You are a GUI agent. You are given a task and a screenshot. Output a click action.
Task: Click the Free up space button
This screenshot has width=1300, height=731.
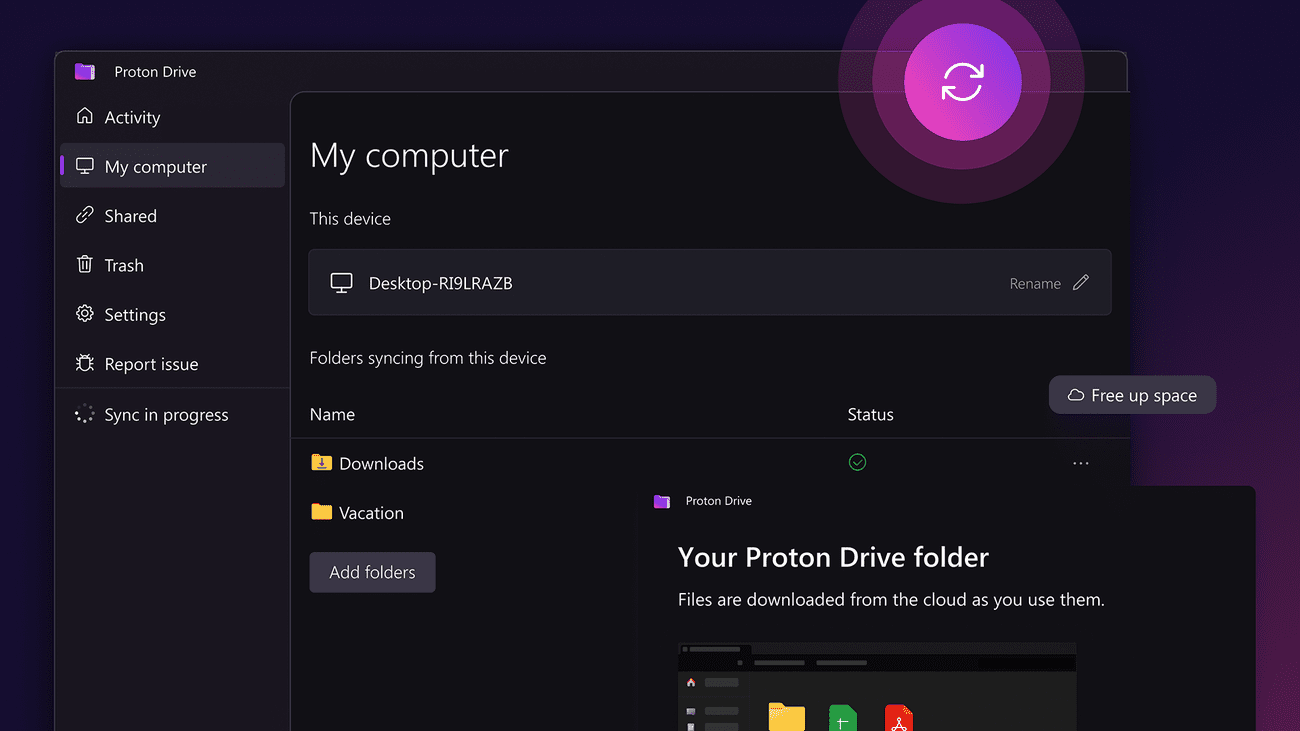(1132, 394)
